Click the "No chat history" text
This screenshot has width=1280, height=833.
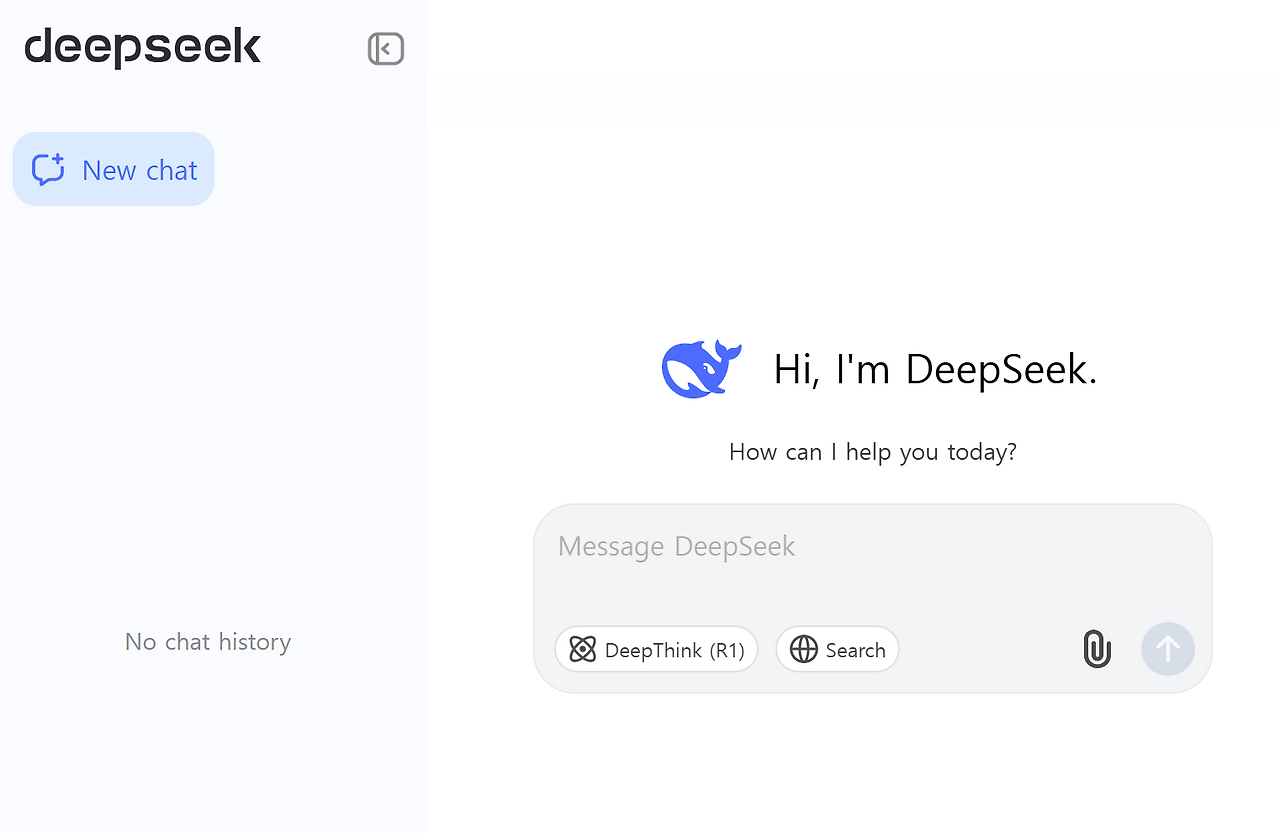click(208, 642)
